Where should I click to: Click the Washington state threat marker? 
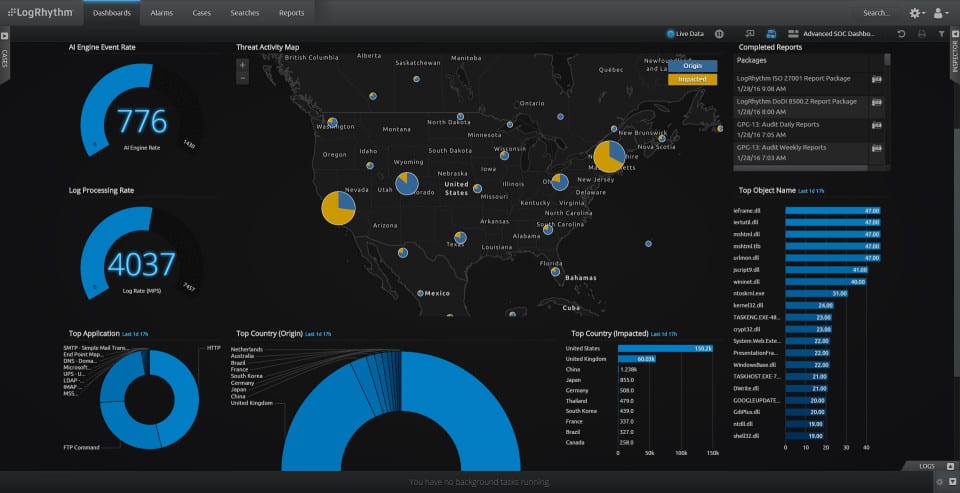coord(332,122)
